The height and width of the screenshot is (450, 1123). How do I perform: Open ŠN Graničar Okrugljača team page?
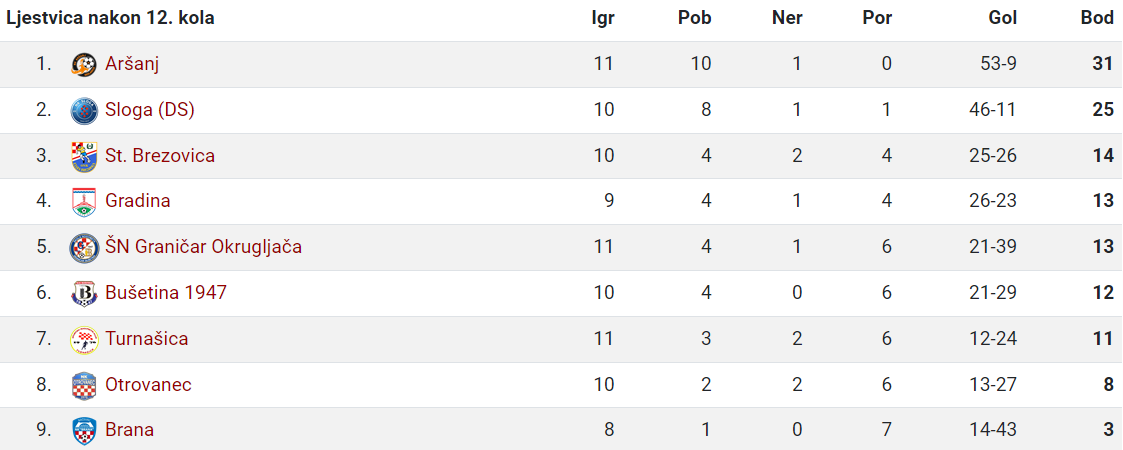203,247
